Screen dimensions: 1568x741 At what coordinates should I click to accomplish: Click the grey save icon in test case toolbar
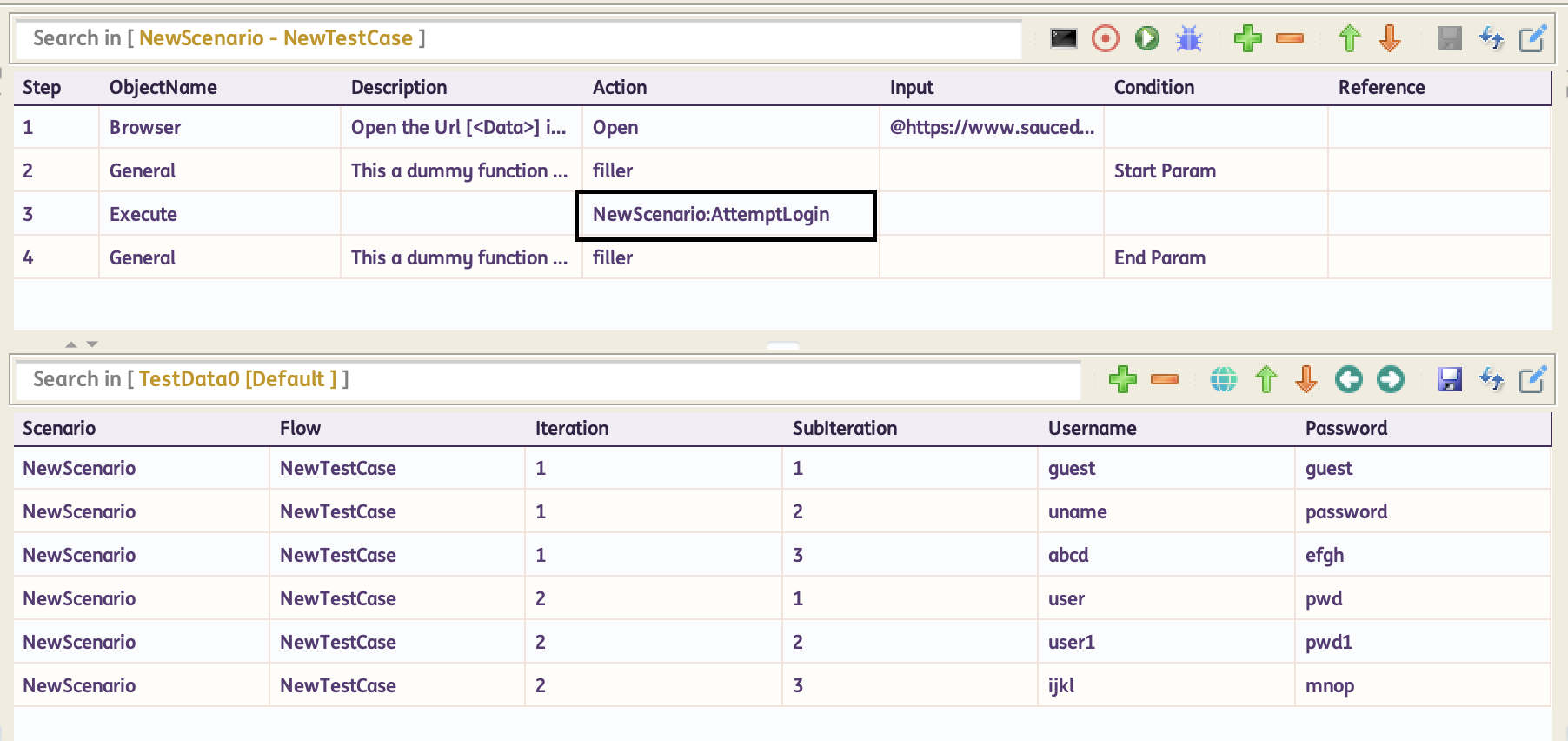[1450, 38]
